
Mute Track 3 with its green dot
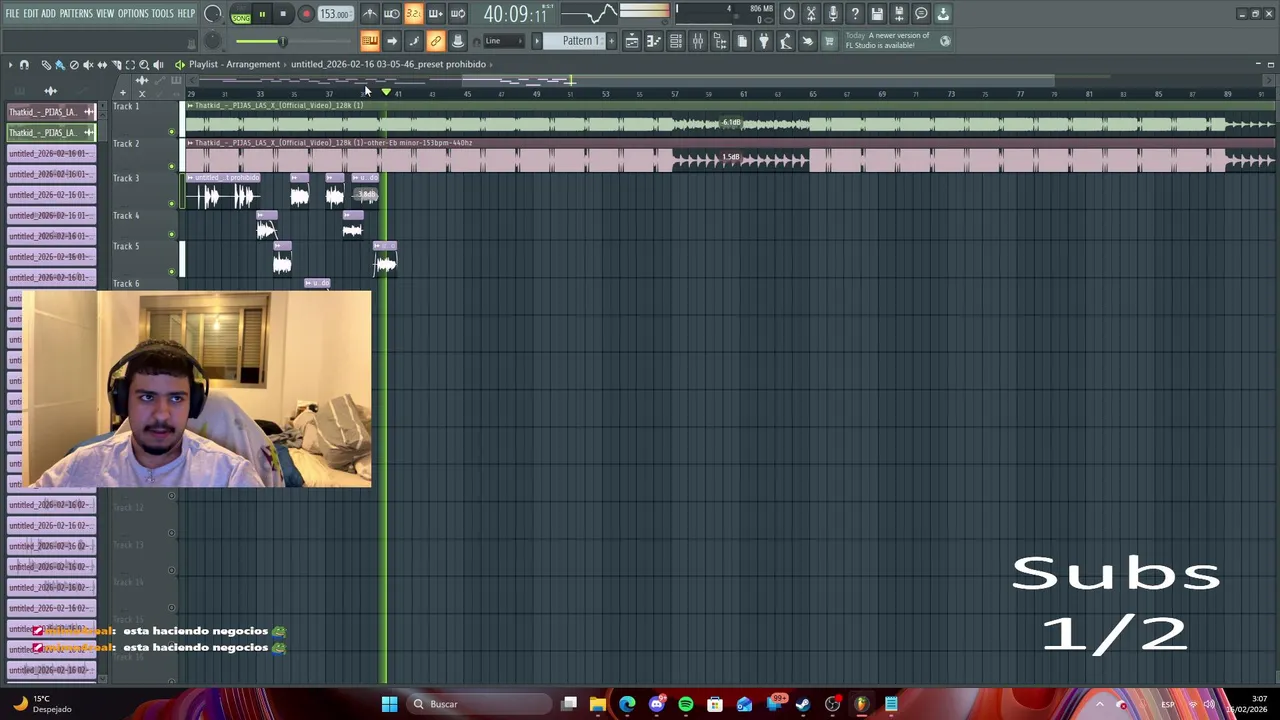point(172,203)
